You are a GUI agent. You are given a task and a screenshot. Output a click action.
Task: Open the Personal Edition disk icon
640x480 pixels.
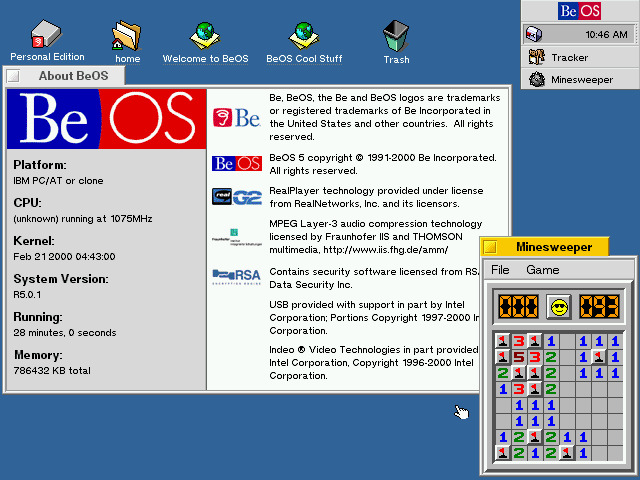[x=46, y=33]
